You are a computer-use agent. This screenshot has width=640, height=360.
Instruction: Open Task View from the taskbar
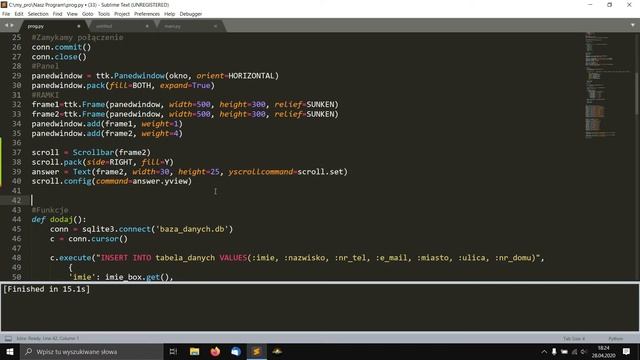point(173,351)
